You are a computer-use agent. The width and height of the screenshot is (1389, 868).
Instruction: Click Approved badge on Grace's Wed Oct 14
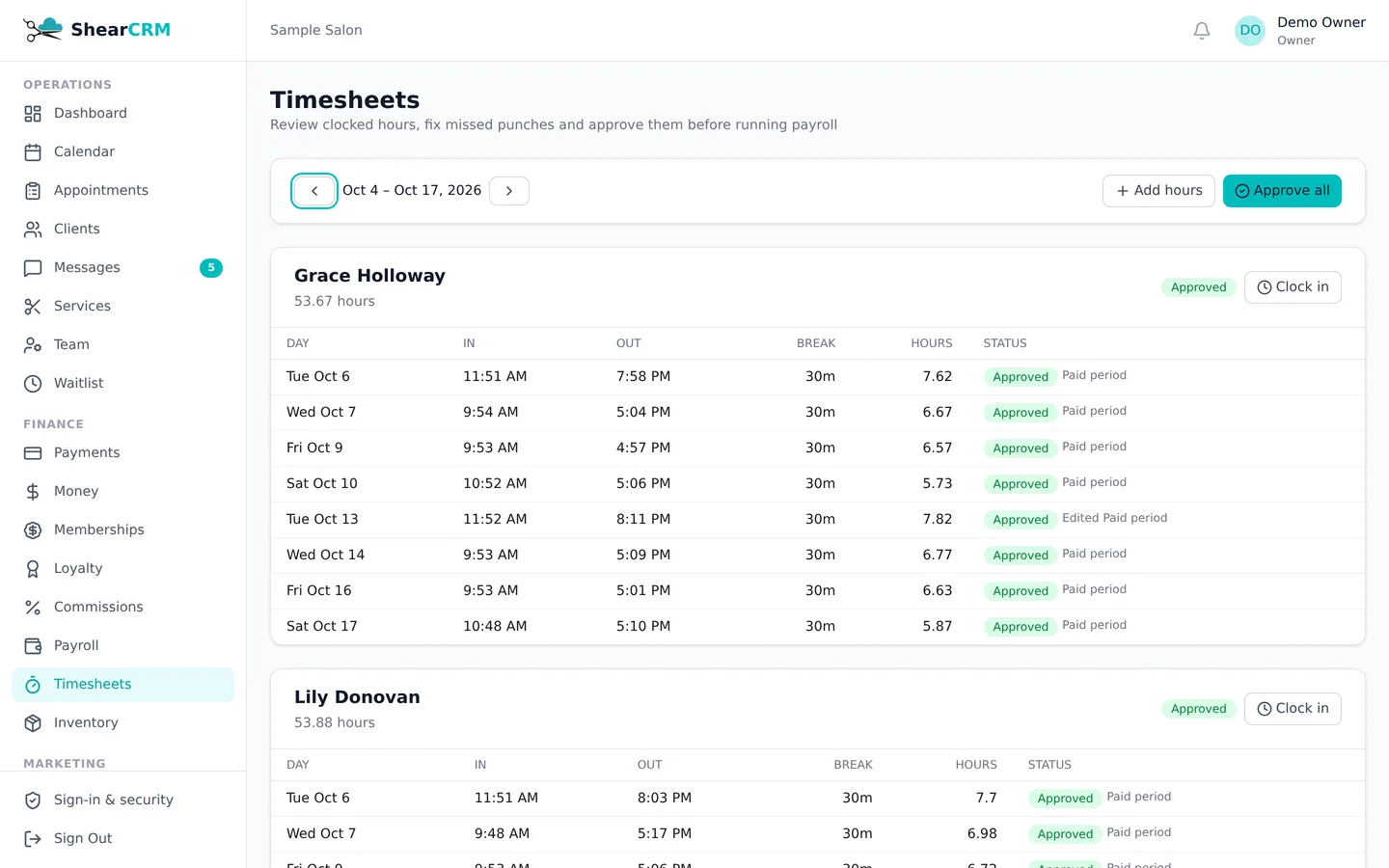(x=1021, y=556)
